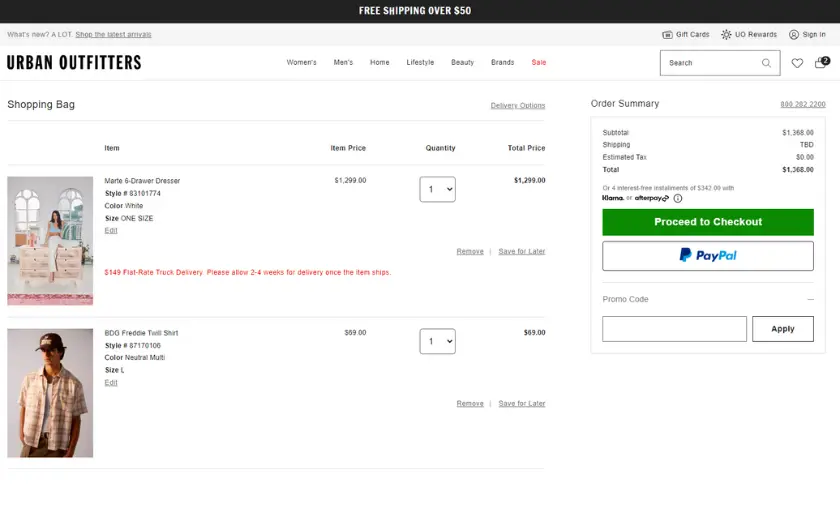Image resolution: width=840 pixels, height=508 pixels.
Task: Open the Beauty menu
Action: [x=462, y=63]
